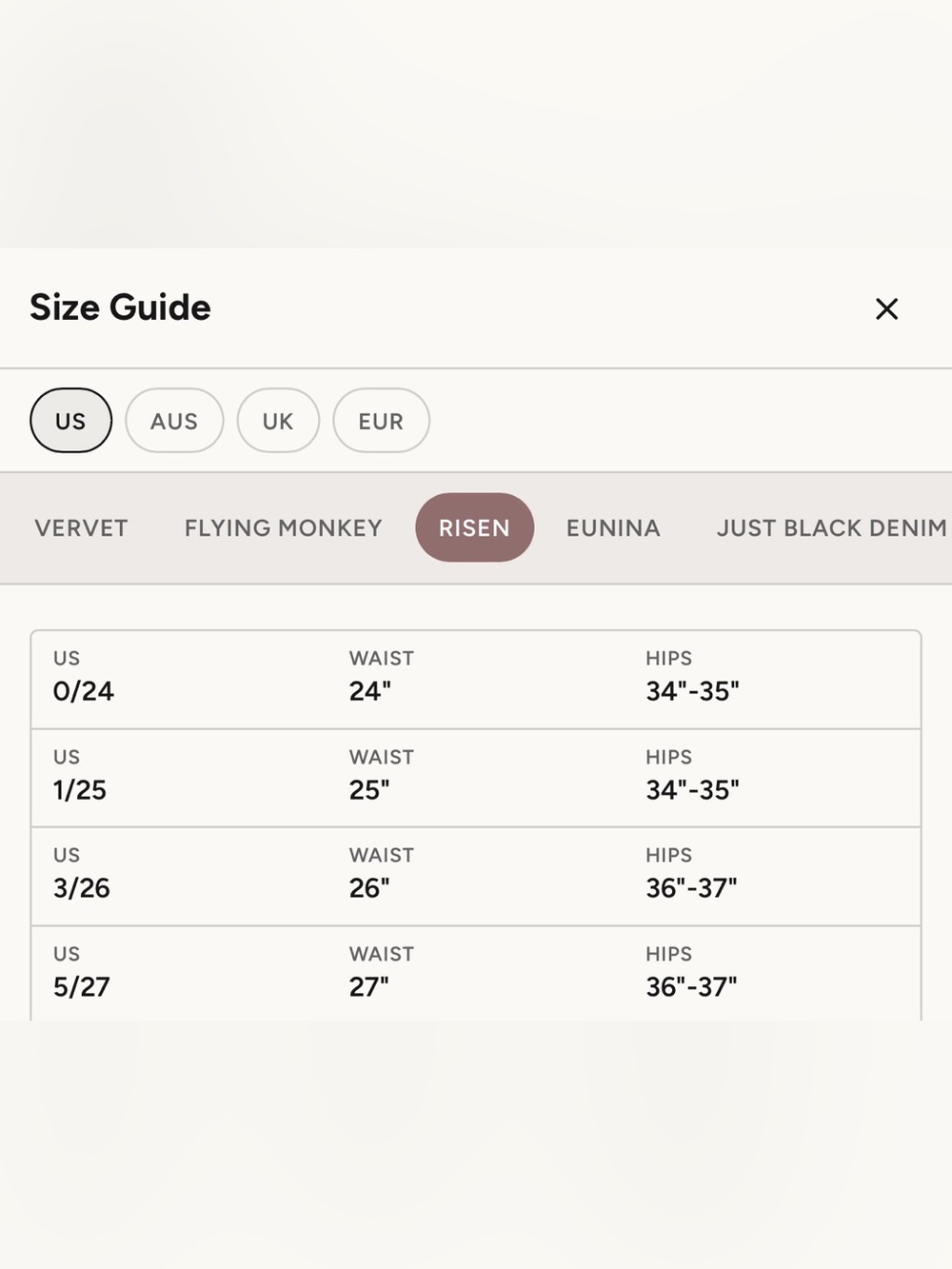Click hips value in 0/24 row
This screenshot has width=952, height=1269.
click(x=693, y=691)
